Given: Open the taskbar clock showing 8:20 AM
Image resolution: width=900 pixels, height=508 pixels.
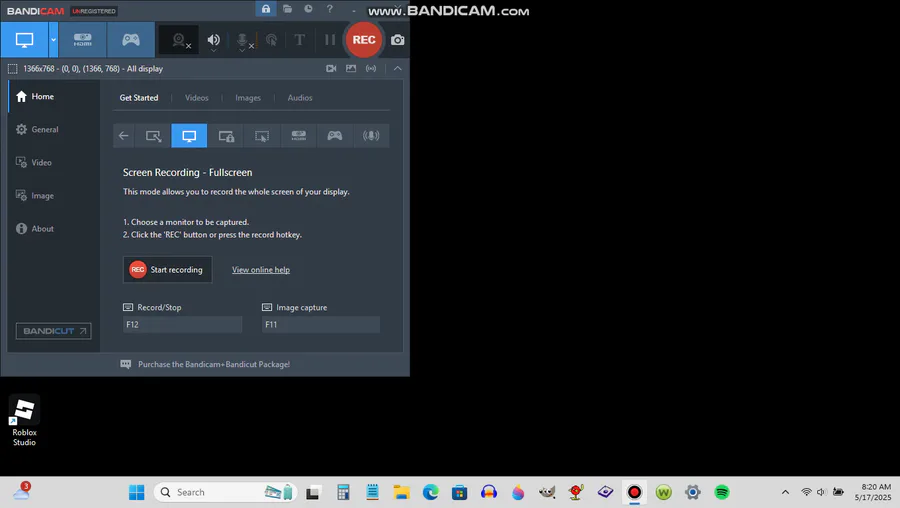Looking at the screenshot, I should pos(872,493).
